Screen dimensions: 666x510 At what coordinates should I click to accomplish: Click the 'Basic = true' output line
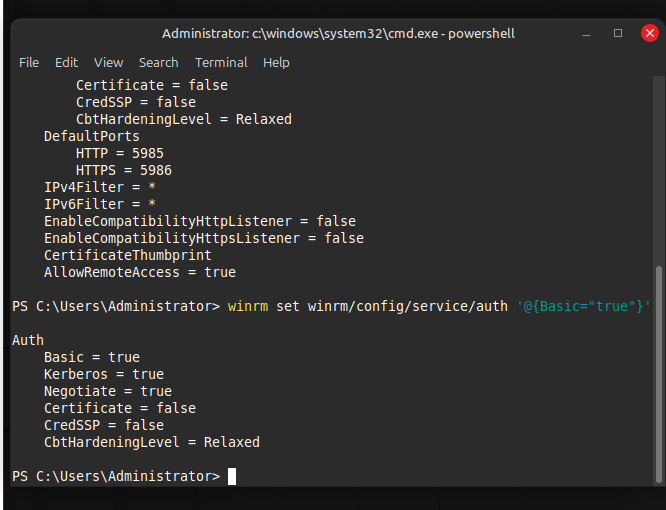[x=92, y=357]
